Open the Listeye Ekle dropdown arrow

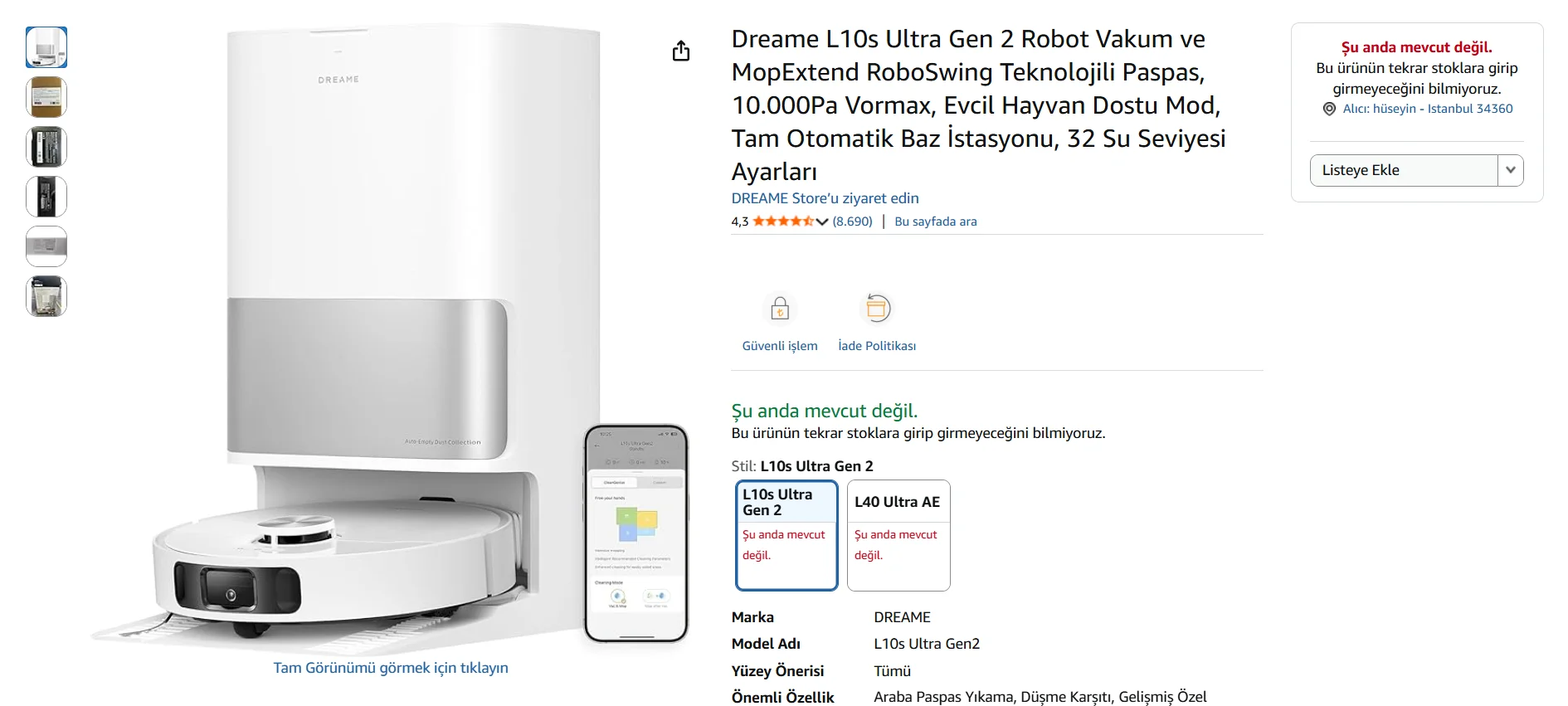[1511, 170]
